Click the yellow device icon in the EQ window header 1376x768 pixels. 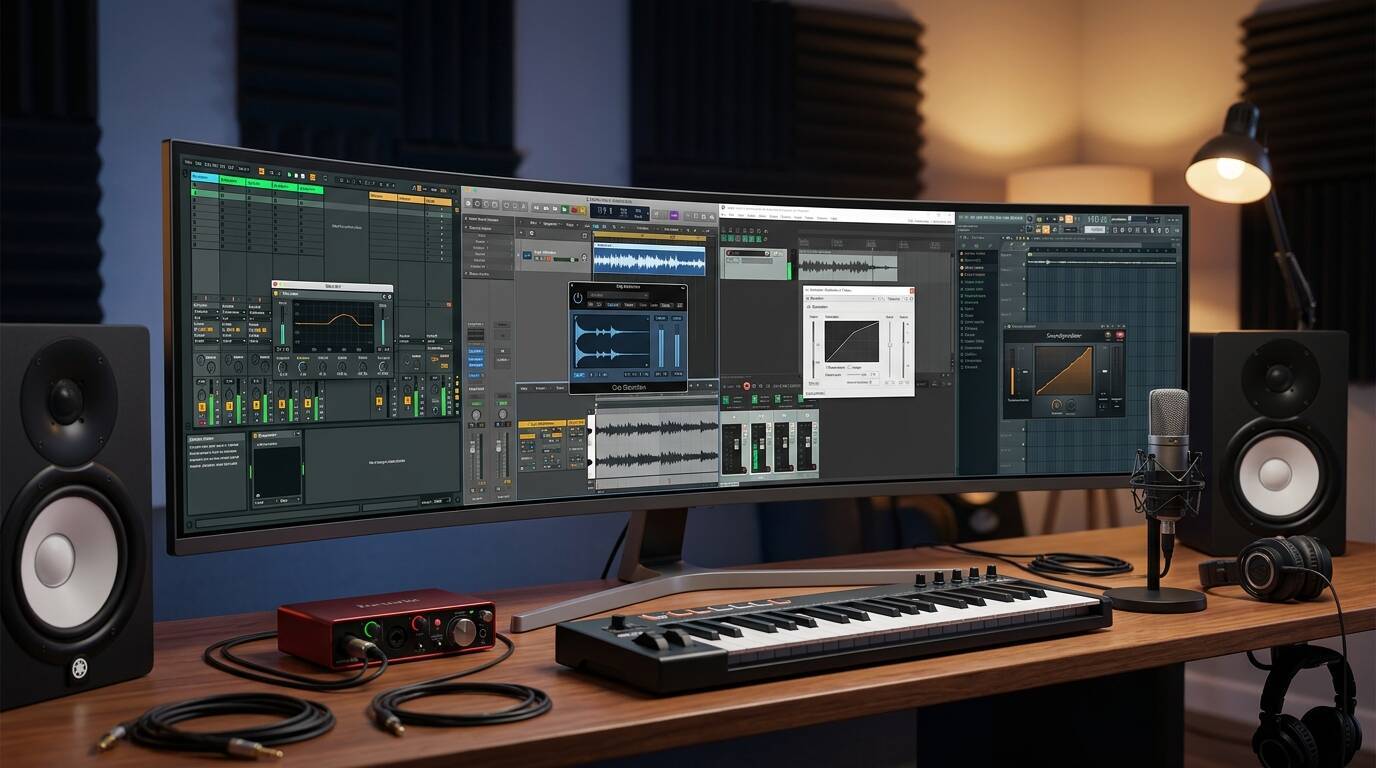click(x=278, y=293)
